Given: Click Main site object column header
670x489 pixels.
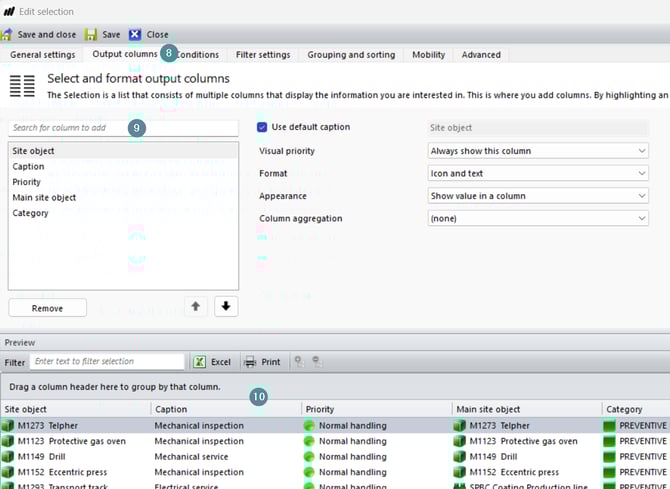Looking at the screenshot, I should tap(527, 409).
